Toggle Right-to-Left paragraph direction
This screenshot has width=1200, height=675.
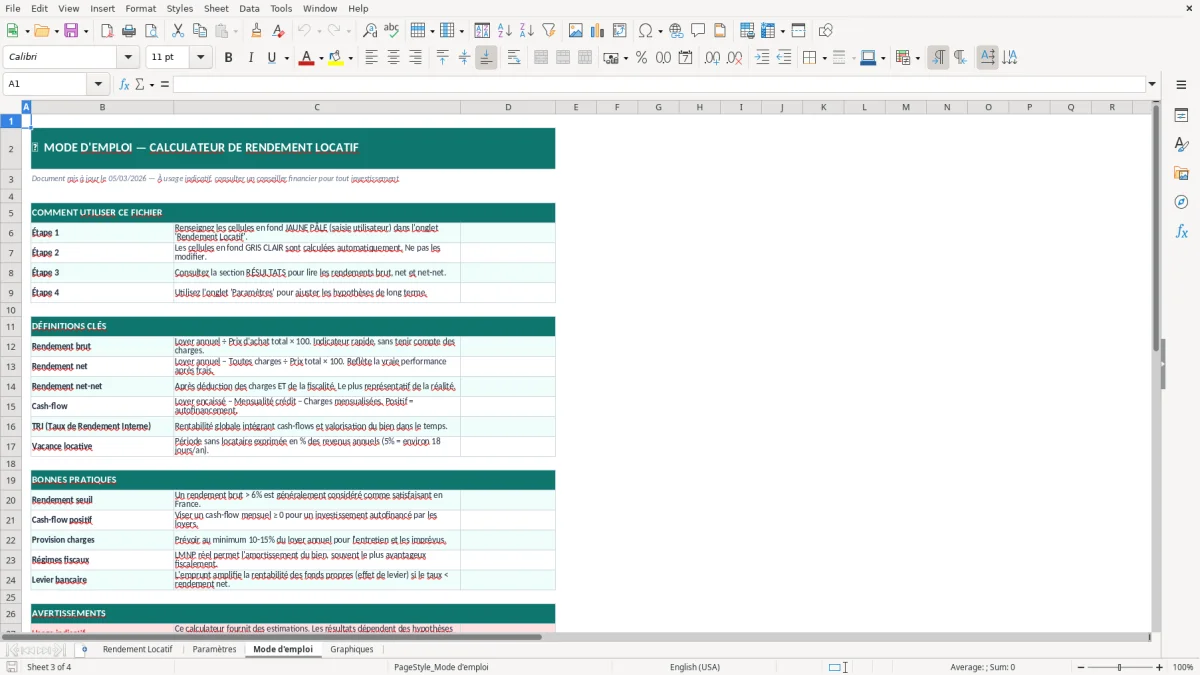pos(960,58)
